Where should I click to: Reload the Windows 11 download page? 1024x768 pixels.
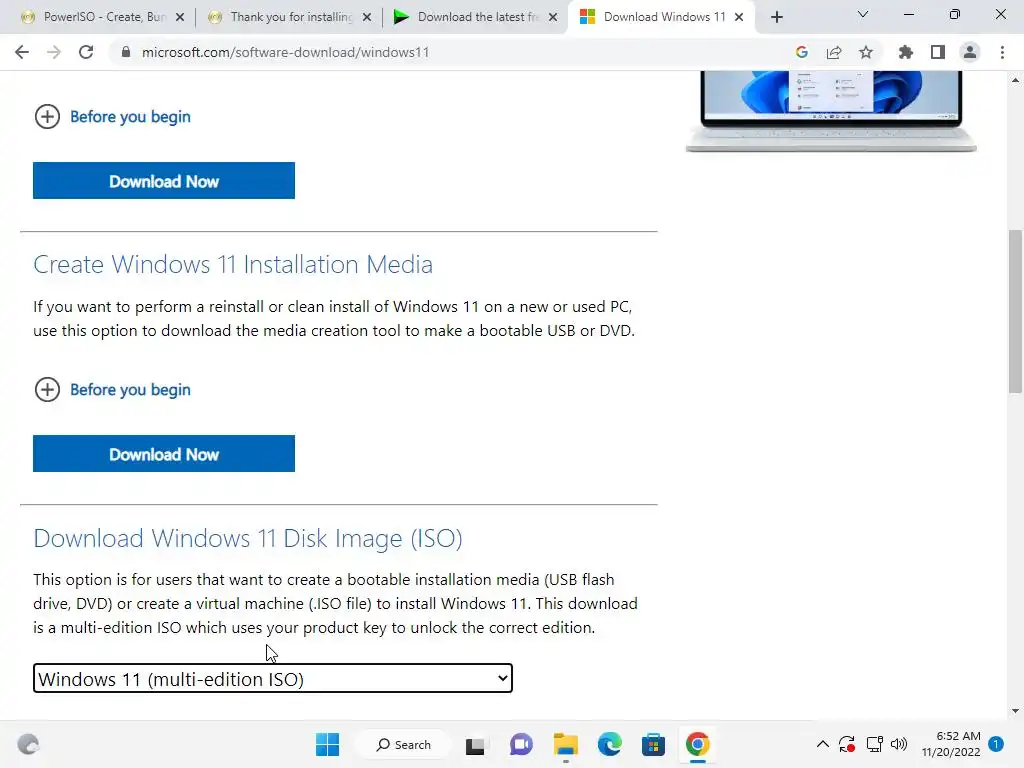tap(86, 52)
